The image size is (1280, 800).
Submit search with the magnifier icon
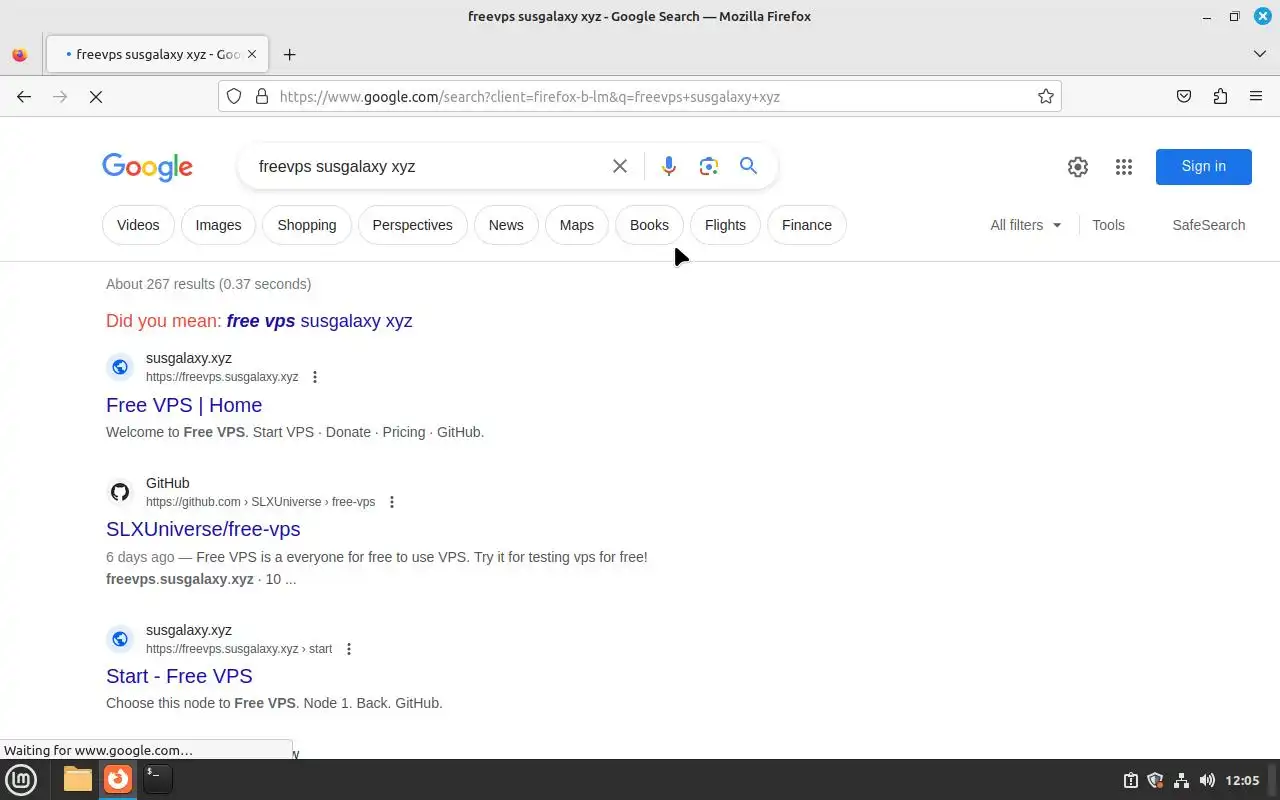[x=748, y=166]
